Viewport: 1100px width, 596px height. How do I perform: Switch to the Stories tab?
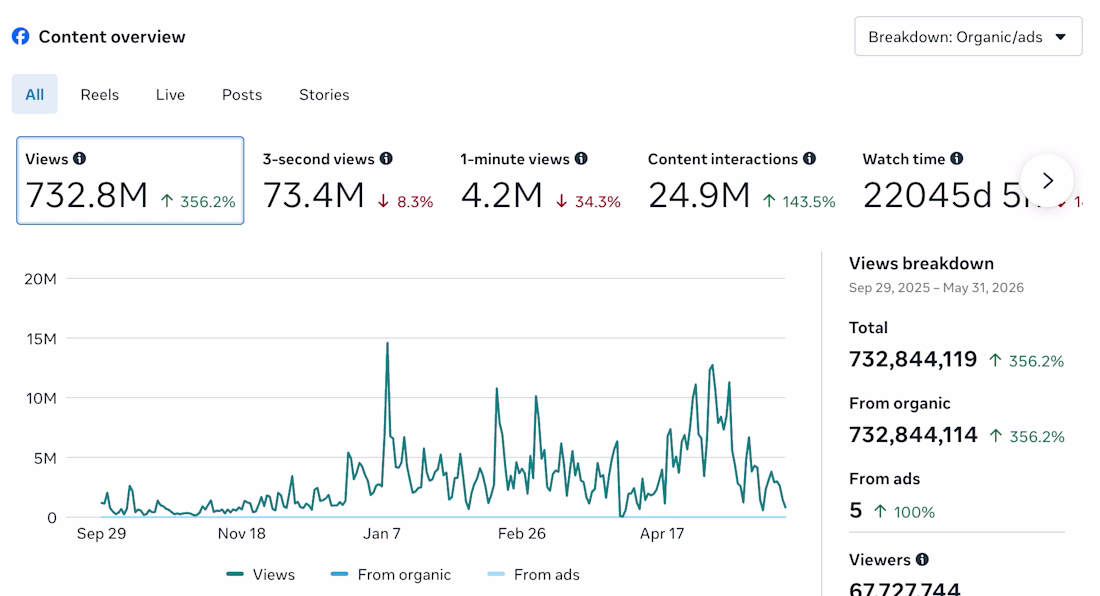324,95
